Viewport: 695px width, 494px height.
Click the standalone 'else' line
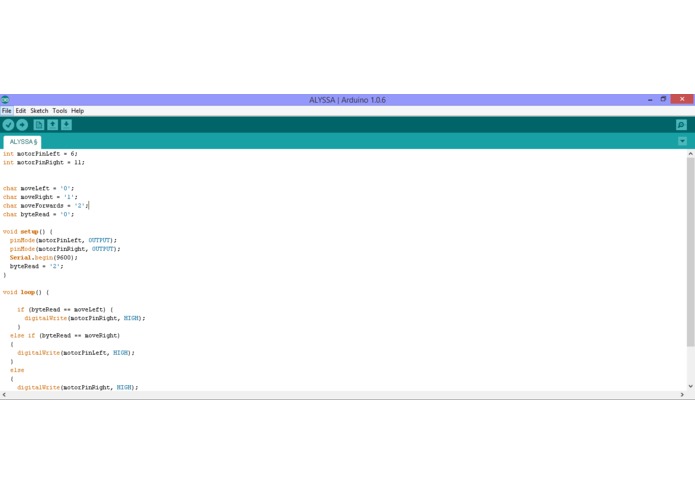click(x=17, y=370)
